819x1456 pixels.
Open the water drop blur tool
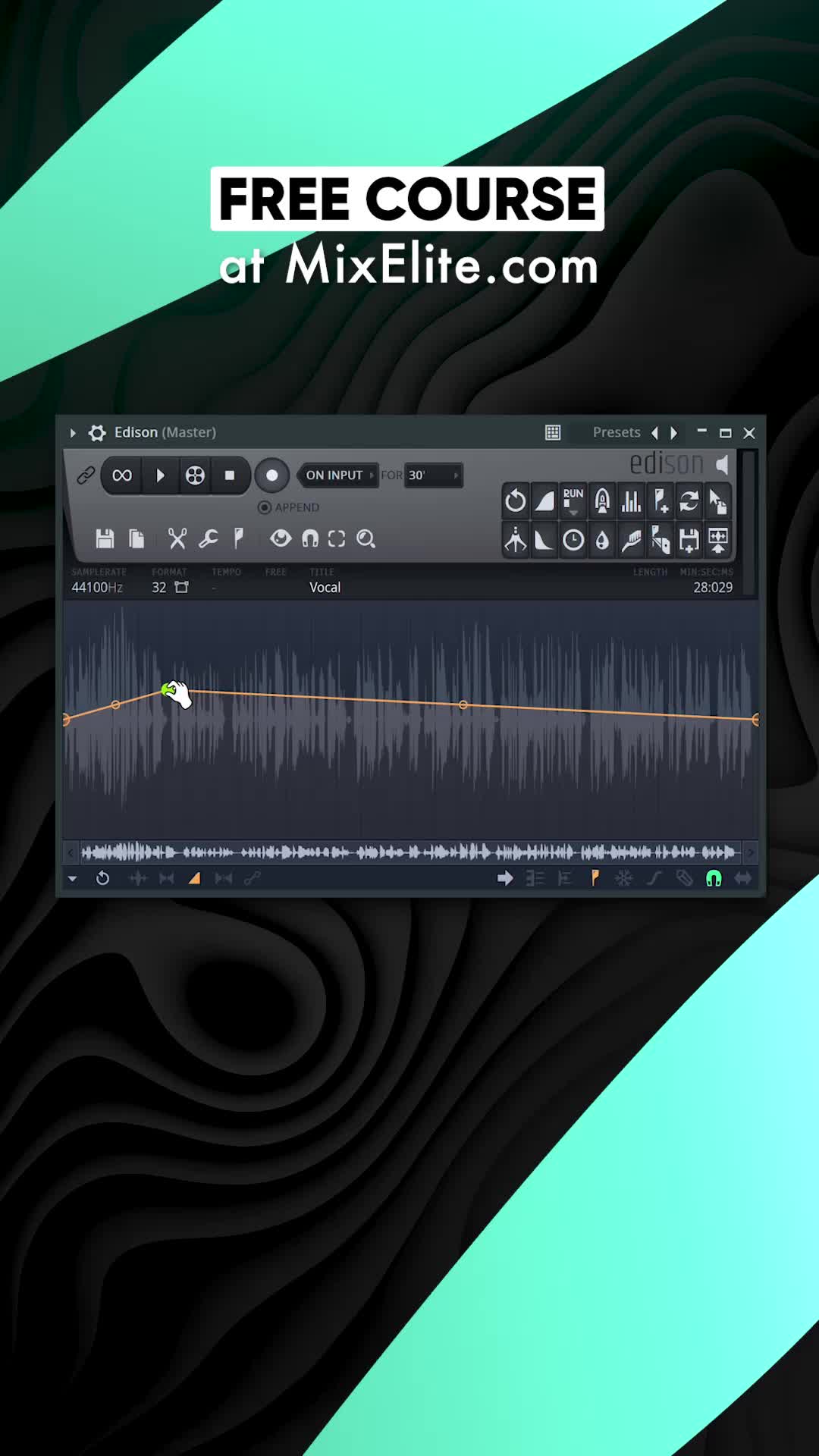click(602, 541)
